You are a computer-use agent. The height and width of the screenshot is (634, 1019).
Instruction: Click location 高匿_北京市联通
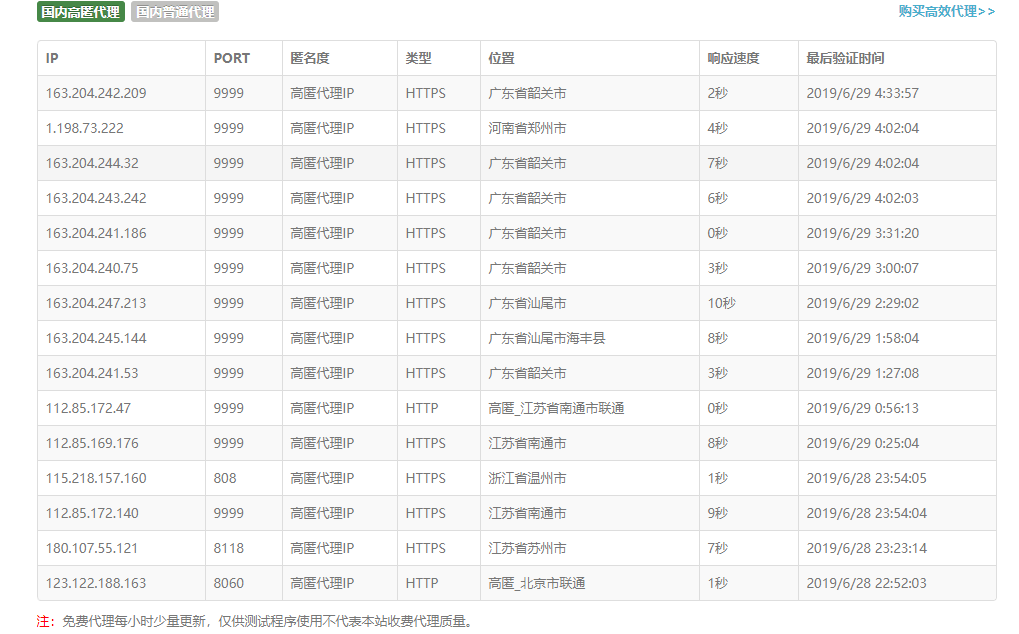coord(537,585)
